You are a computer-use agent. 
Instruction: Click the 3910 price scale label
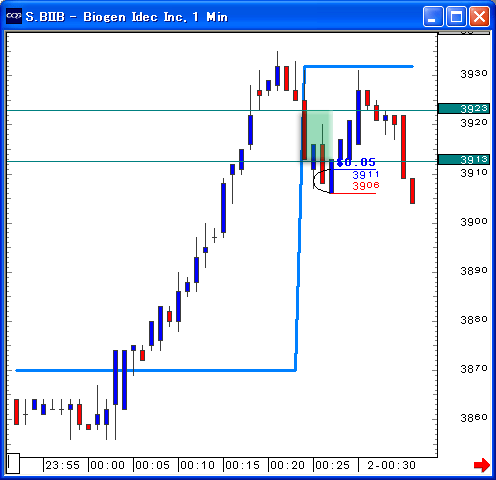474,172
